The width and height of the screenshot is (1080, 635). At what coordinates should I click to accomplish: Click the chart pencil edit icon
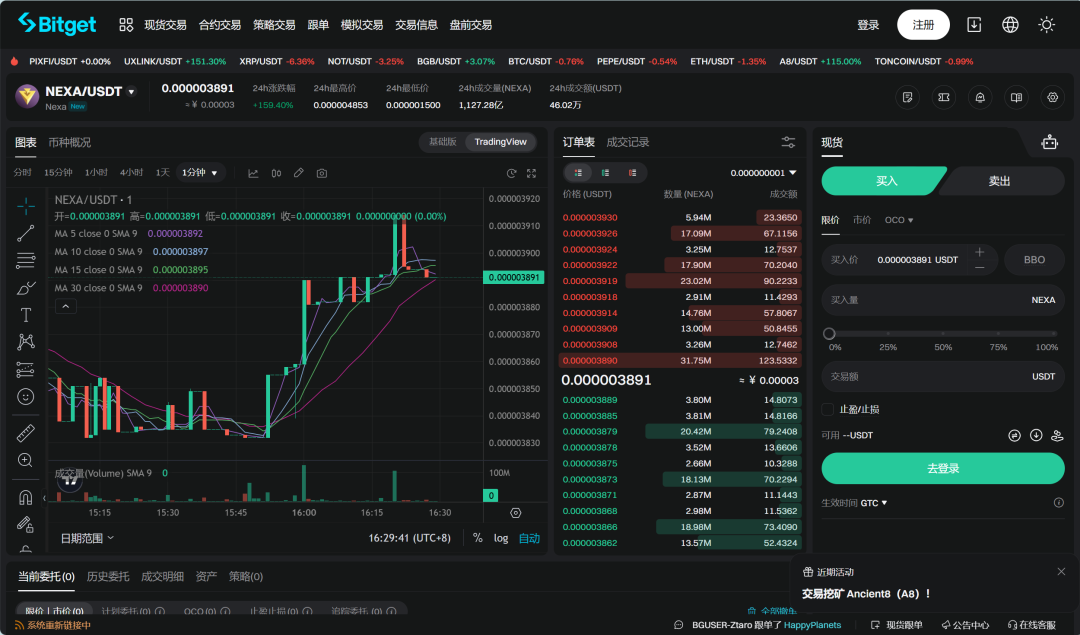click(299, 173)
